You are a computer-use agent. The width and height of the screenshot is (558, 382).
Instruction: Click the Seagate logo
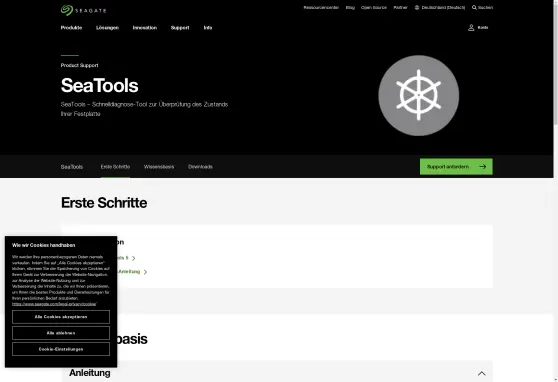[x=84, y=10]
